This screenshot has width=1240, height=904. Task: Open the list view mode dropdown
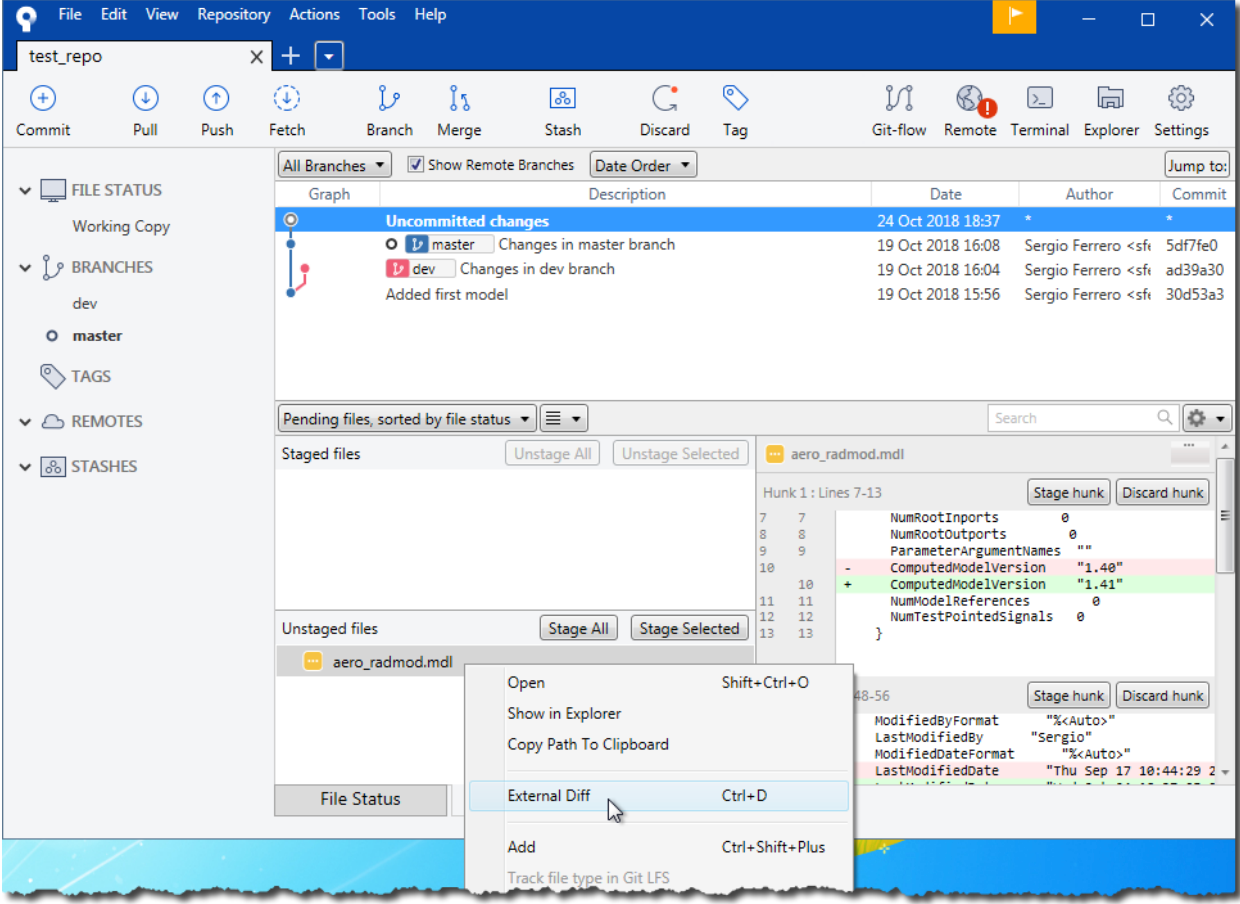point(564,419)
